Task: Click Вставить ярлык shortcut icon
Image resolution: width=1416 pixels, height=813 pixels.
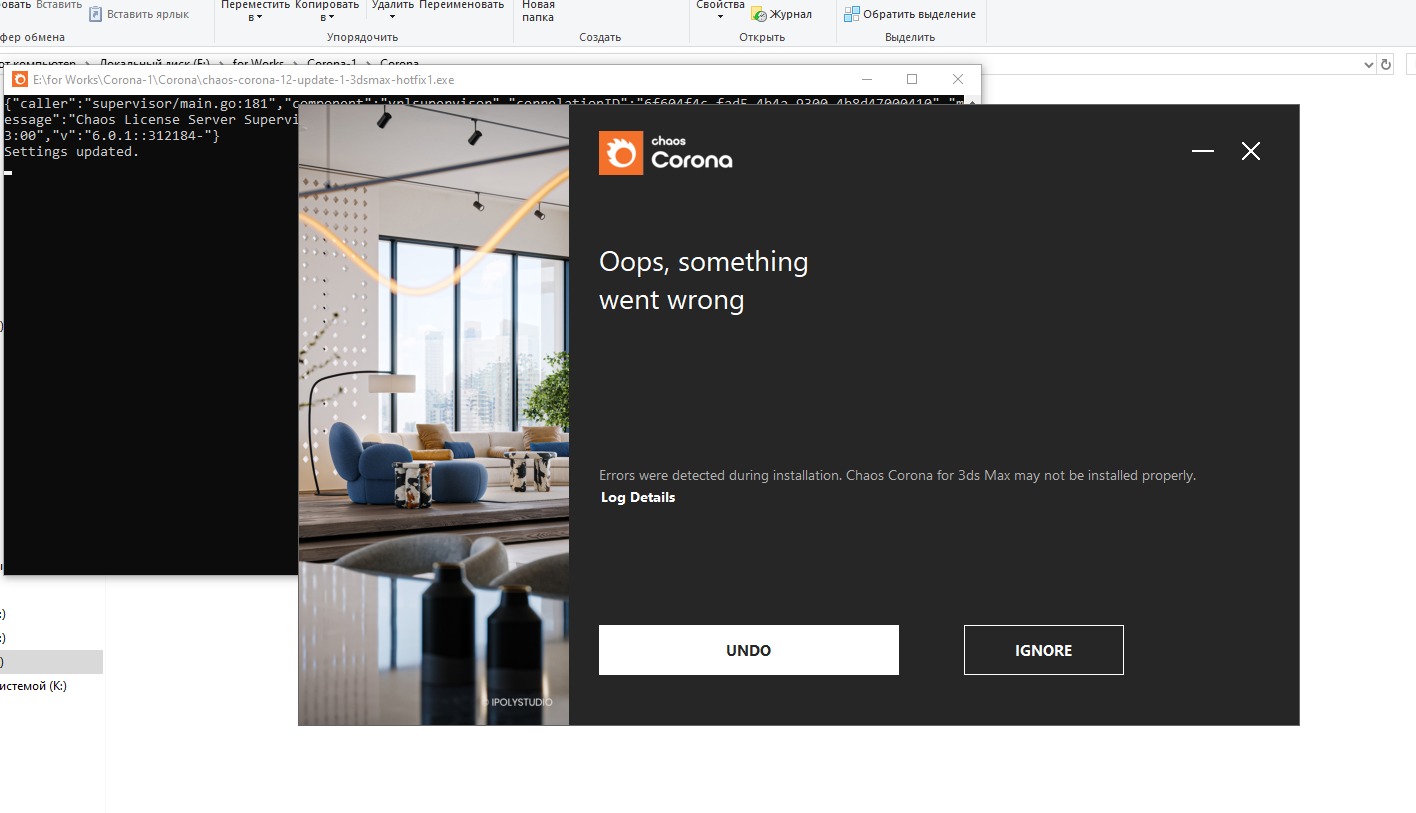Action: pos(95,14)
